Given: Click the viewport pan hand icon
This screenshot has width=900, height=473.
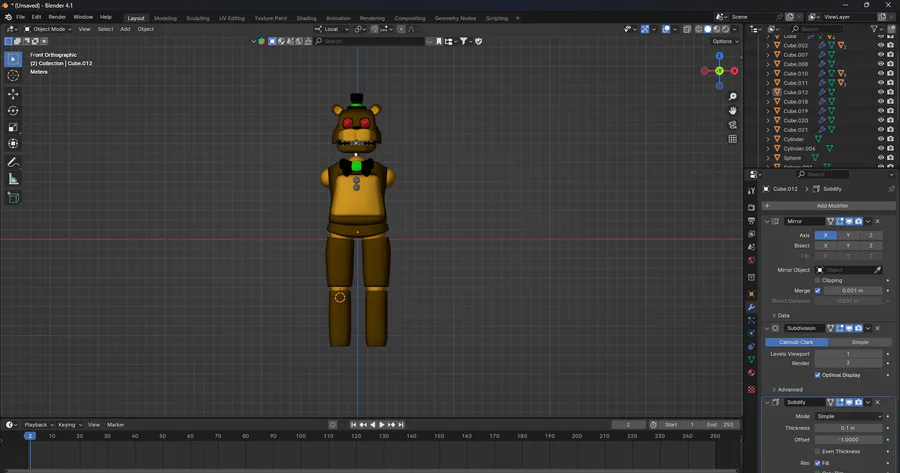Looking at the screenshot, I should [732, 111].
